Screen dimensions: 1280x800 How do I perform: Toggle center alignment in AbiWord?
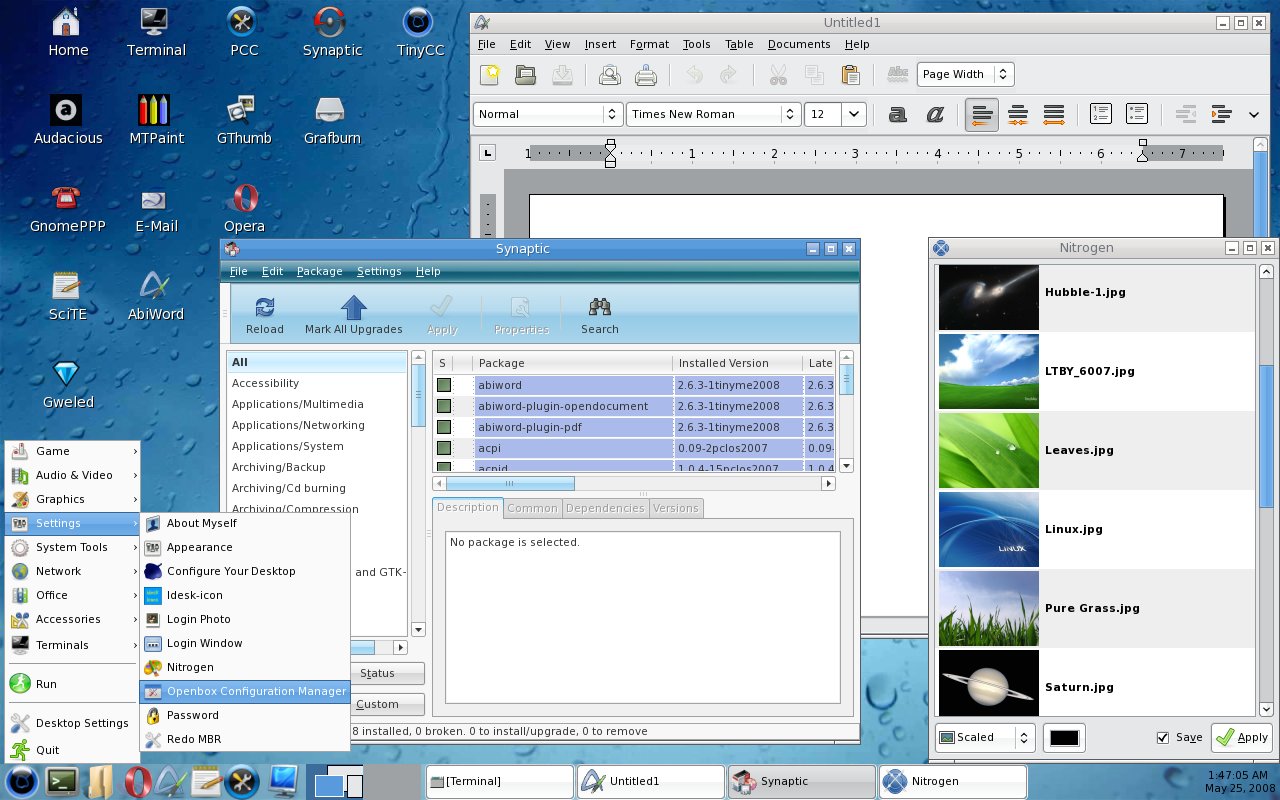[1018, 114]
